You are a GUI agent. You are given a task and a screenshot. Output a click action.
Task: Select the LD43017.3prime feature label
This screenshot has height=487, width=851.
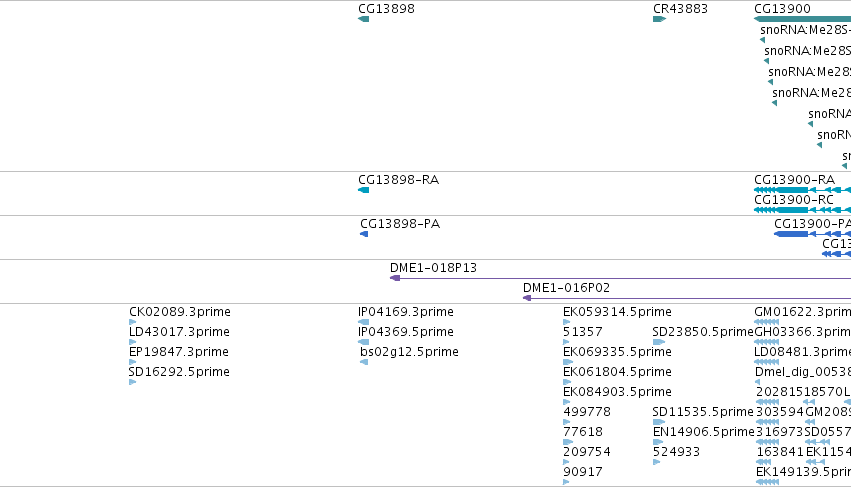coord(179,332)
